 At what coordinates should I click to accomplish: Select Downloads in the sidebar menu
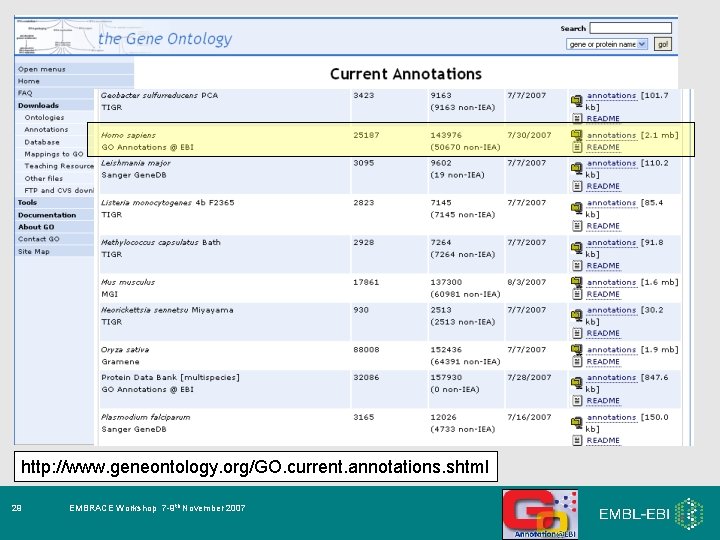pos(38,105)
